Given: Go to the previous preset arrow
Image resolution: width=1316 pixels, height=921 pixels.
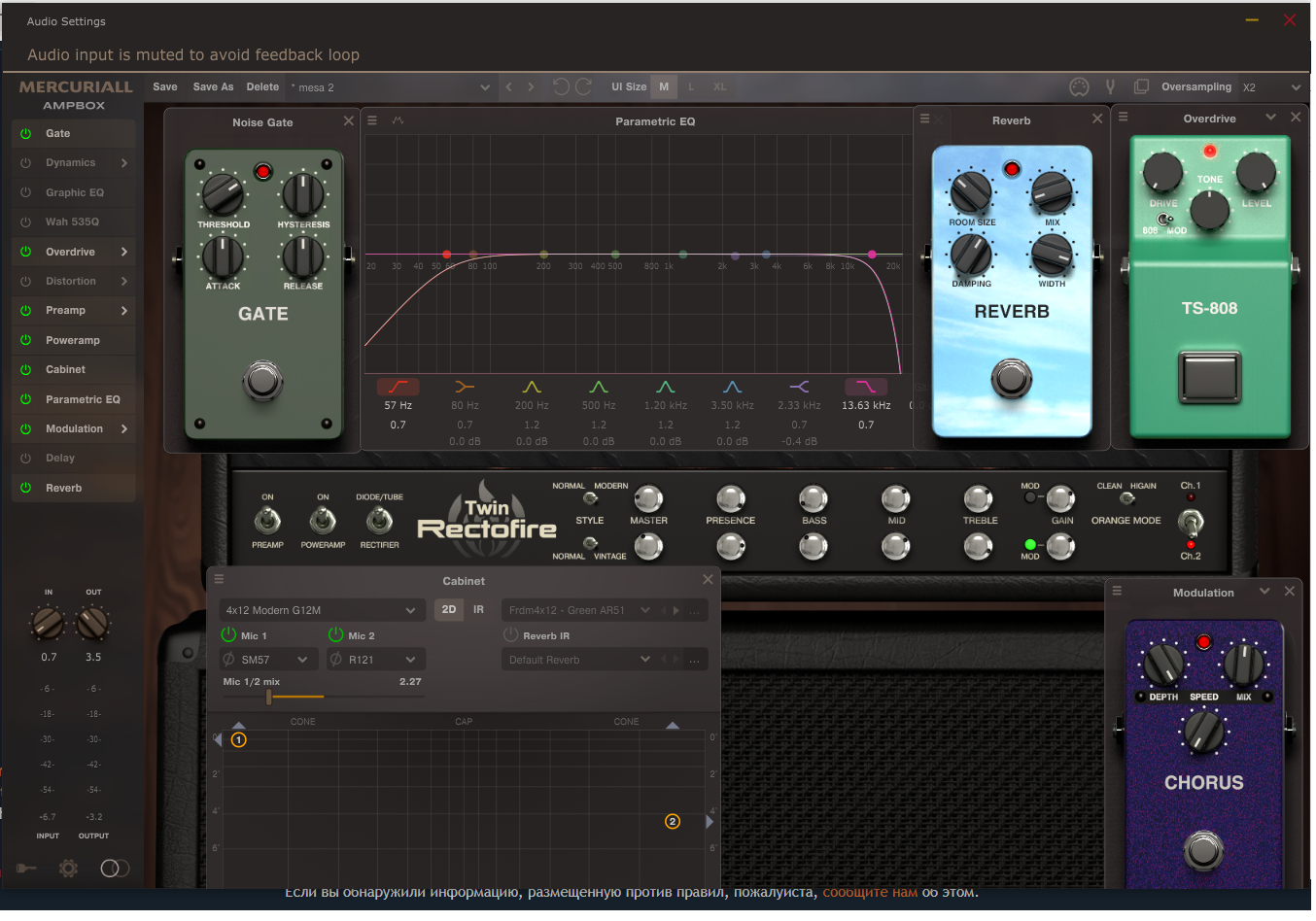Looking at the screenshot, I should (508, 87).
